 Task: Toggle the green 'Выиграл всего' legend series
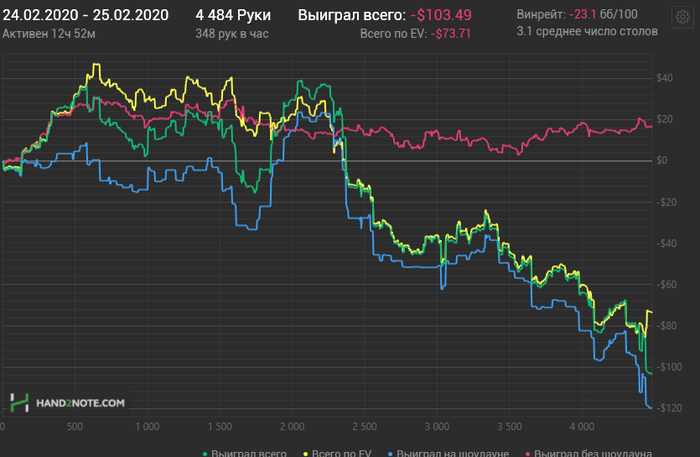click(245, 453)
